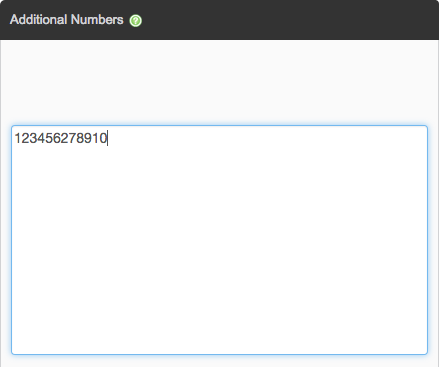
Task: Click the gray gap above the text area
Action: click(219, 82)
